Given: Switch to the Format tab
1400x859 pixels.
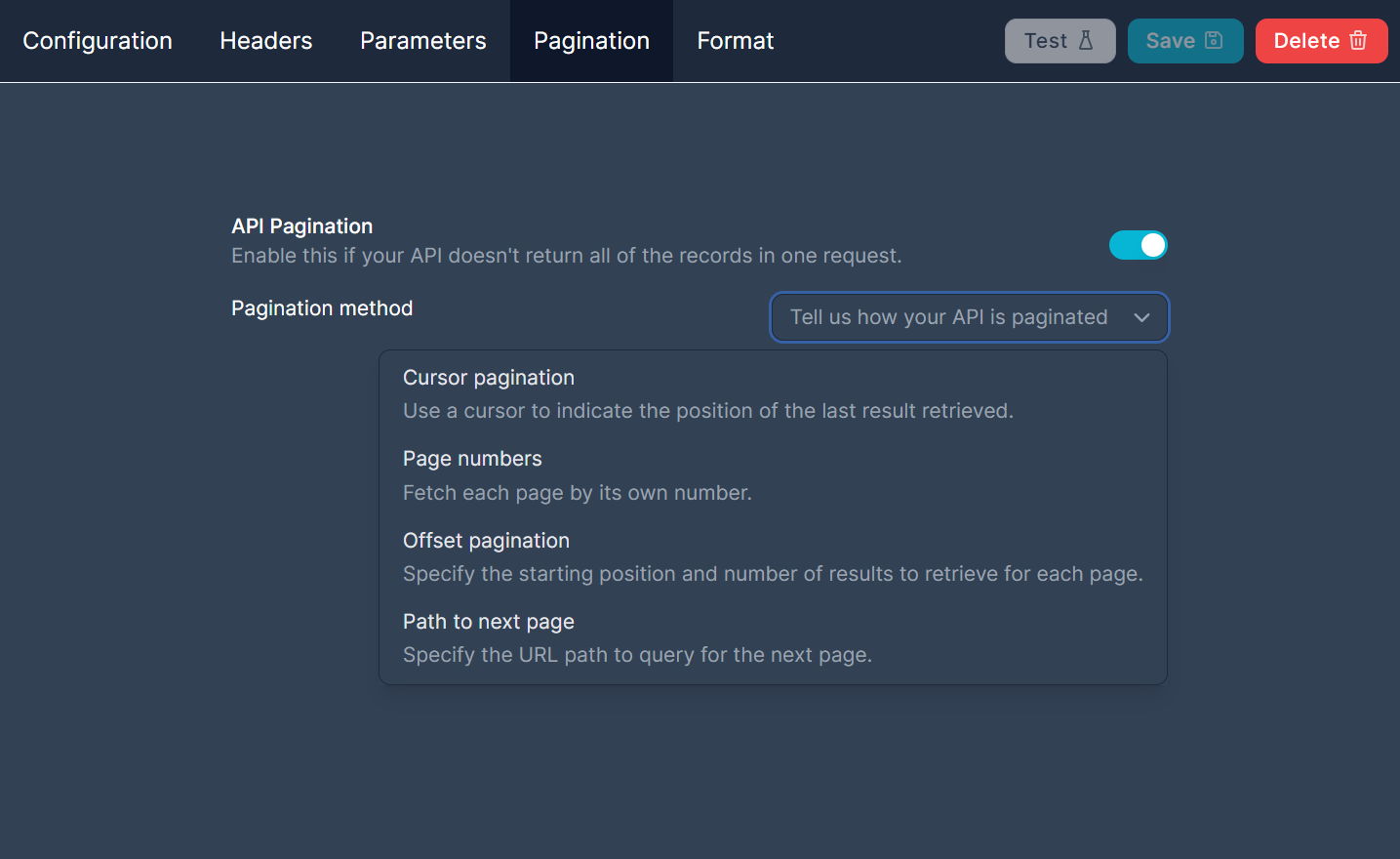Looking at the screenshot, I should tap(735, 41).
